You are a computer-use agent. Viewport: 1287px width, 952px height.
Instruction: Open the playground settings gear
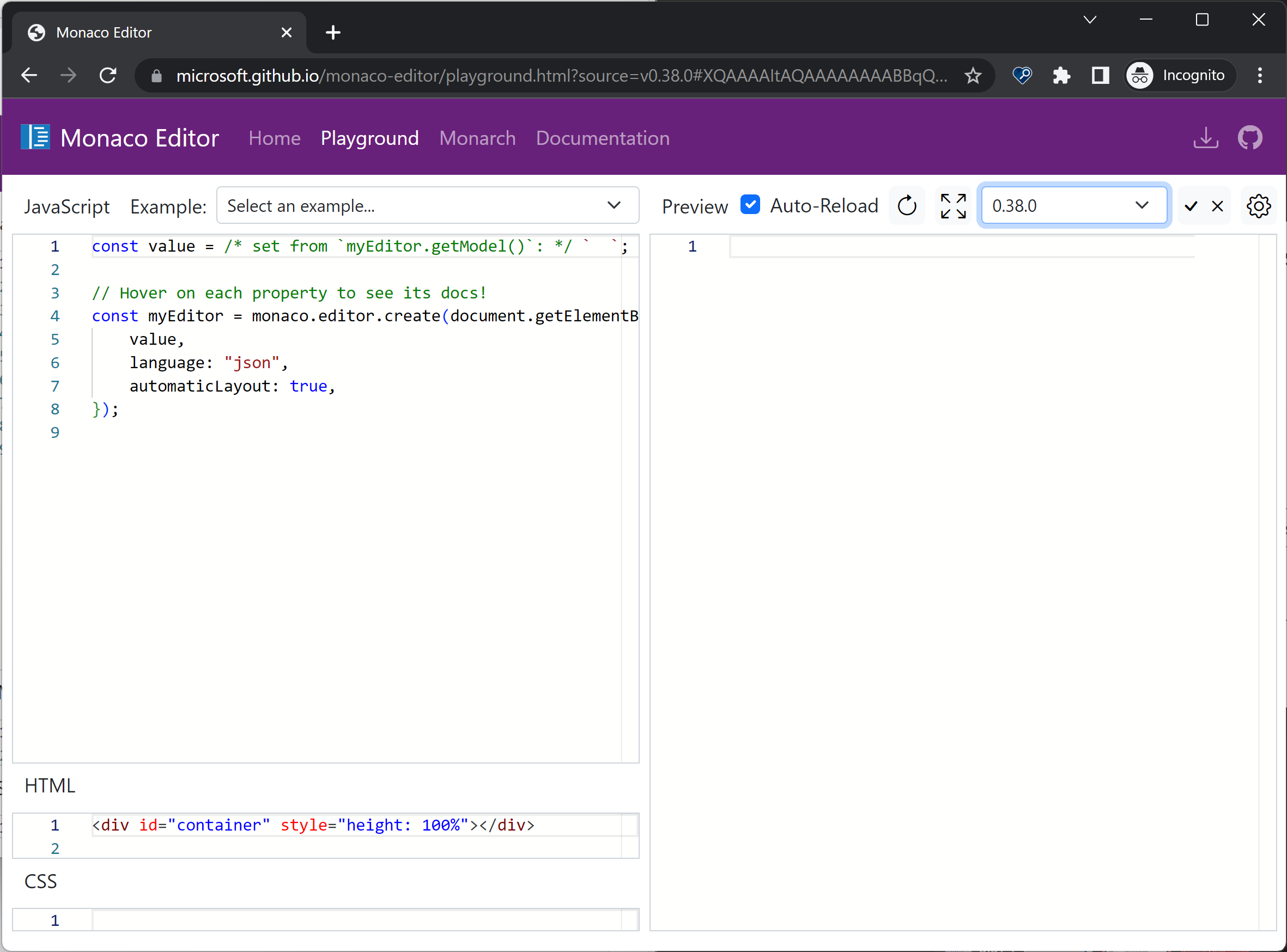(x=1259, y=206)
